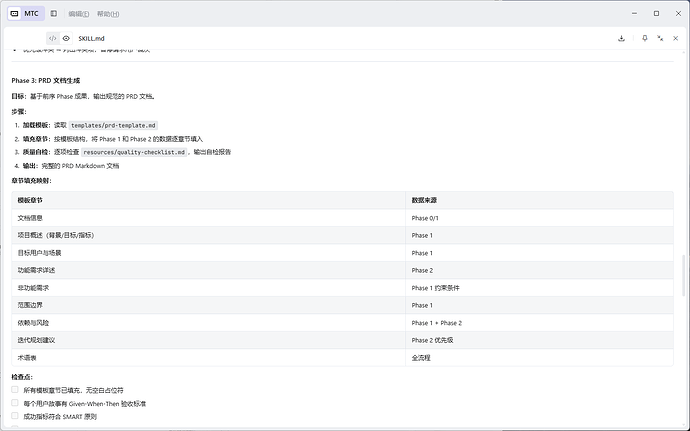Click the Phase 2 data source cell
690x431 pixels.
(540, 270)
